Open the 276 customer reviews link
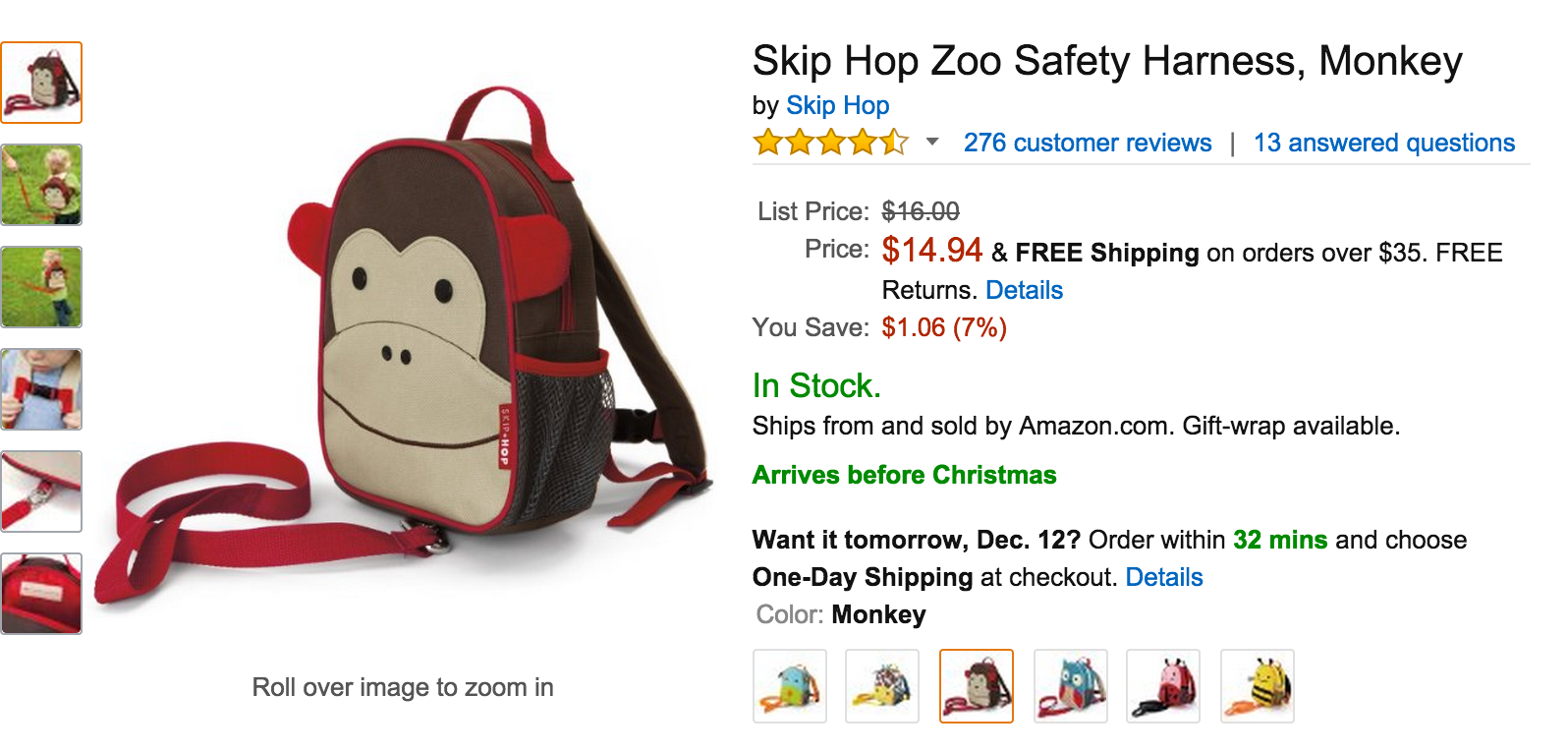The image size is (1568, 753). [x=1088, y=143]
